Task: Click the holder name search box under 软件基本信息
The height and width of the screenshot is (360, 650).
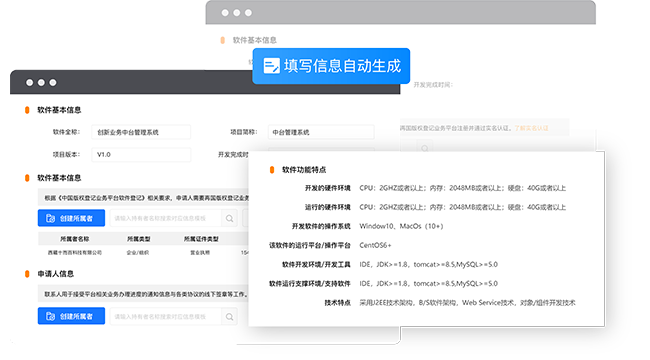Action: 166,218
